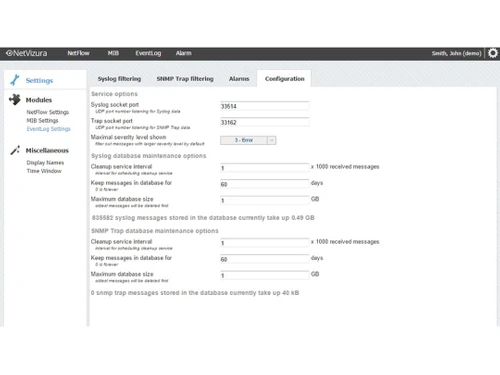Focus SNMP Trap Keep messages days field
Viewport: 500px width, 375px height.
(265, 259)
